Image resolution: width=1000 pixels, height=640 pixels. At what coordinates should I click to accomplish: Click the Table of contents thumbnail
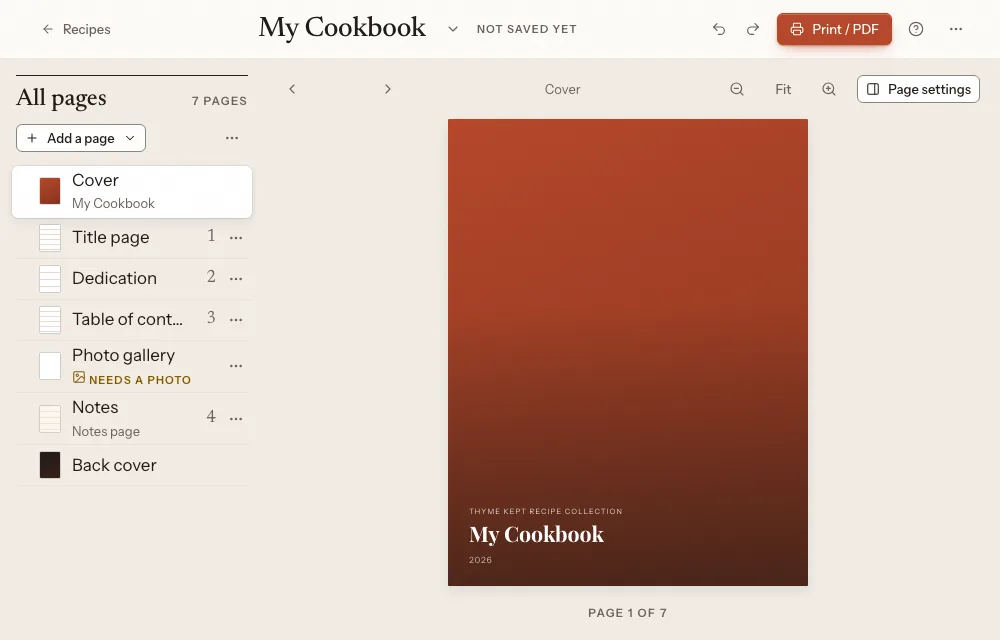point(50,319)
